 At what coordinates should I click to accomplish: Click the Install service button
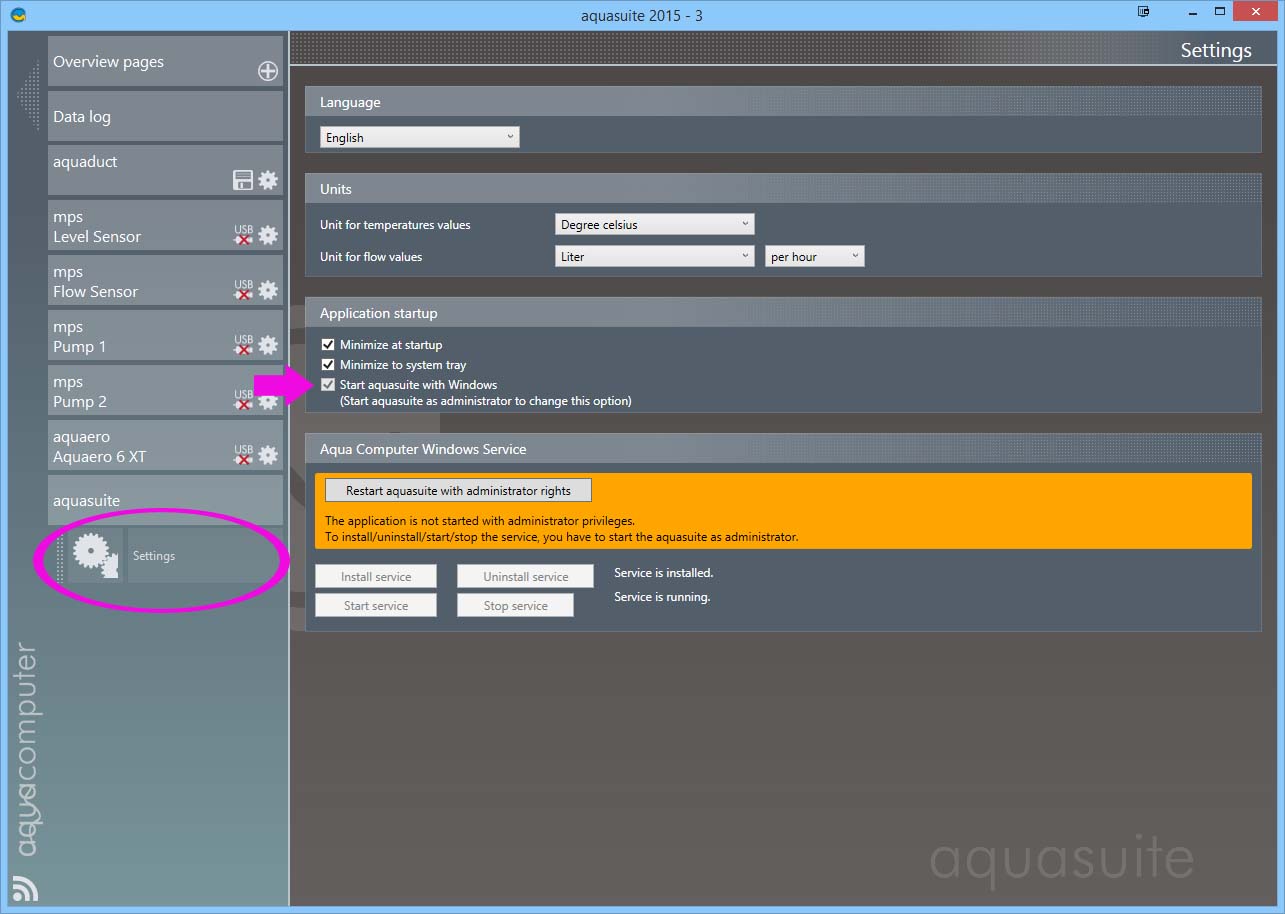pyautogui.click(x=376, y=577)
